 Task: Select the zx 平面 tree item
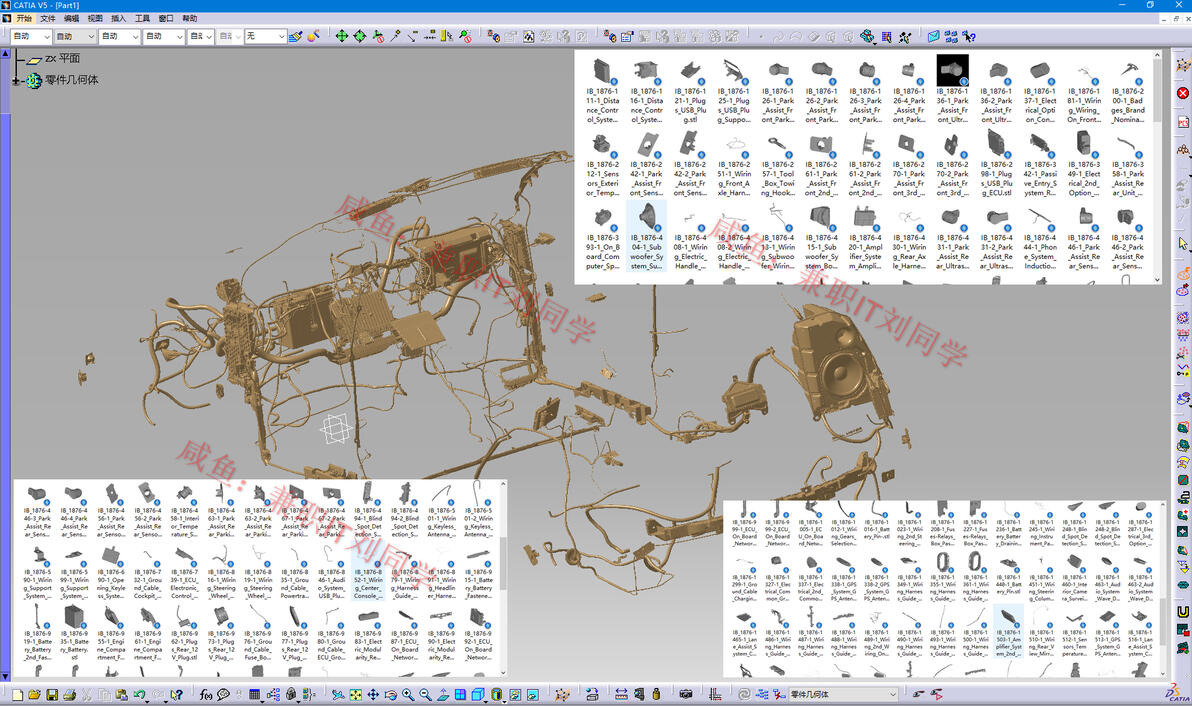pyautogui.click(x=61, y=58)
